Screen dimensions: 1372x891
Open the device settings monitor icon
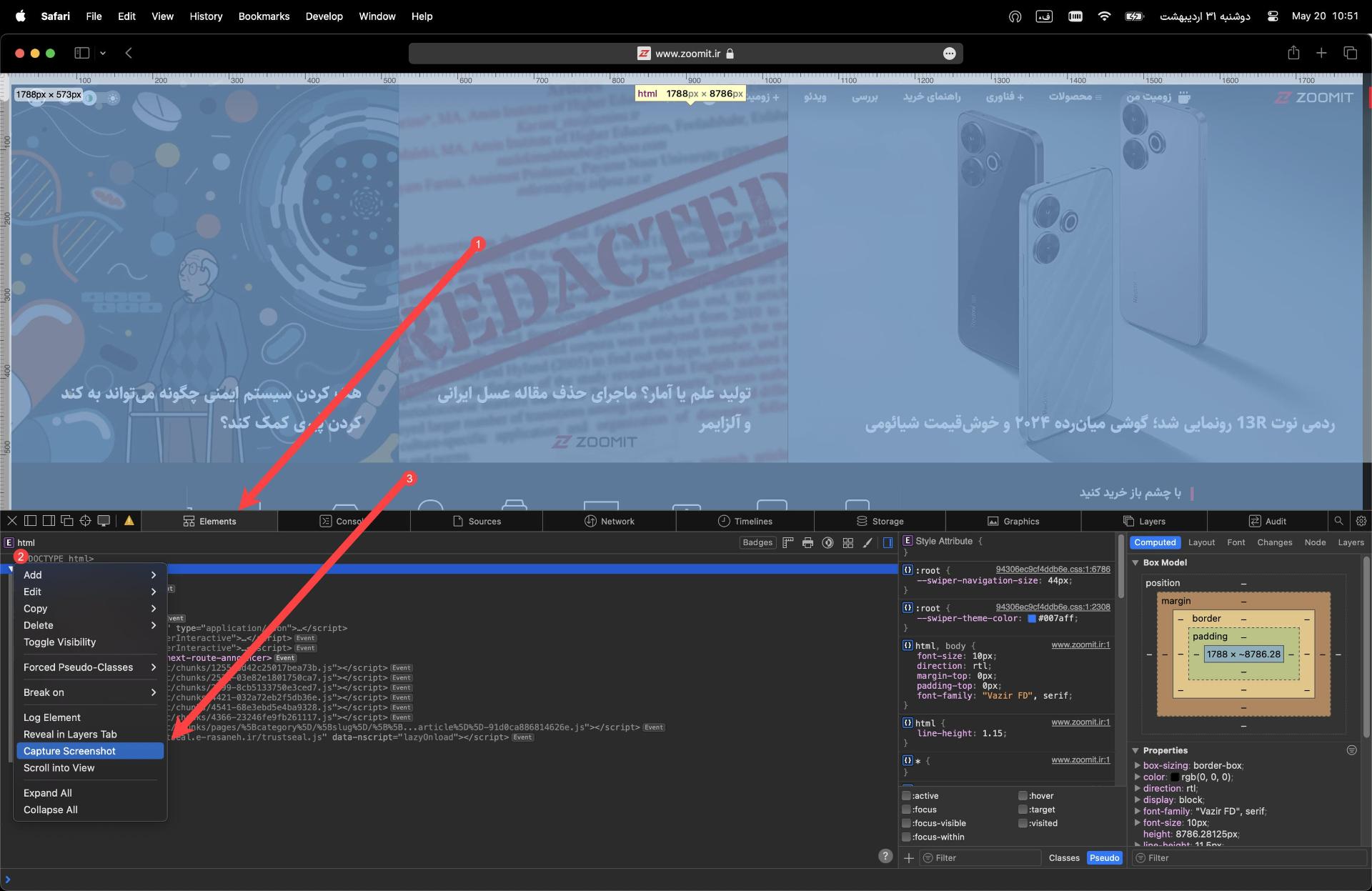[x=104, y=521]
